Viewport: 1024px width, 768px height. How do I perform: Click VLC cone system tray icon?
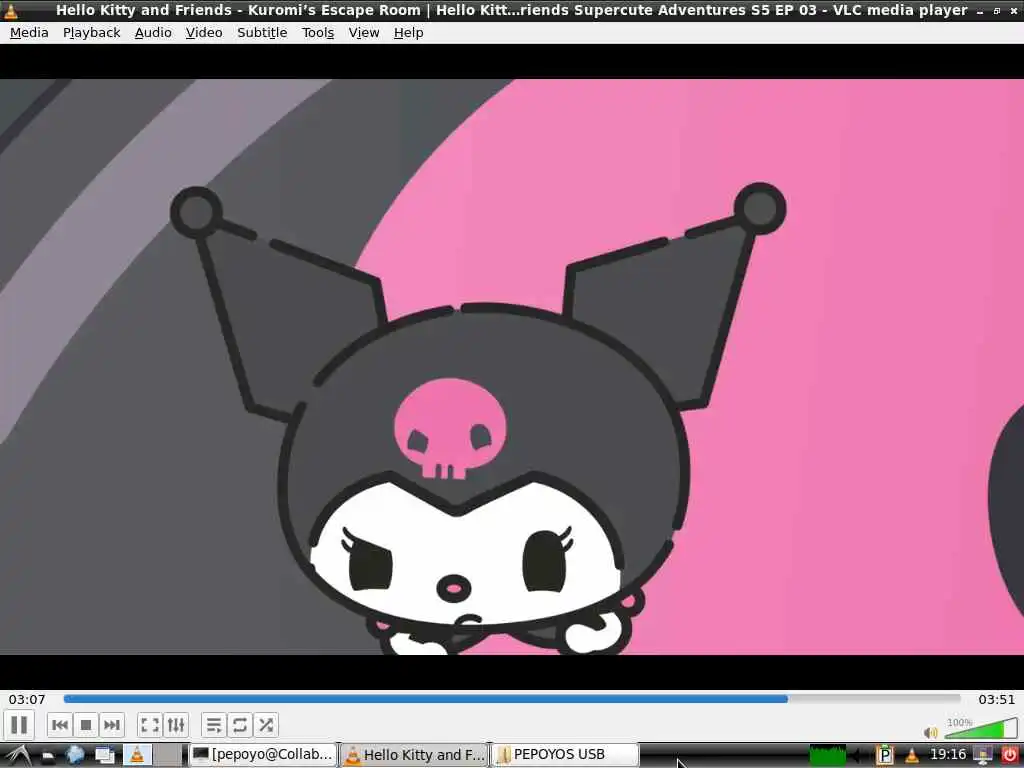point(912,756)
